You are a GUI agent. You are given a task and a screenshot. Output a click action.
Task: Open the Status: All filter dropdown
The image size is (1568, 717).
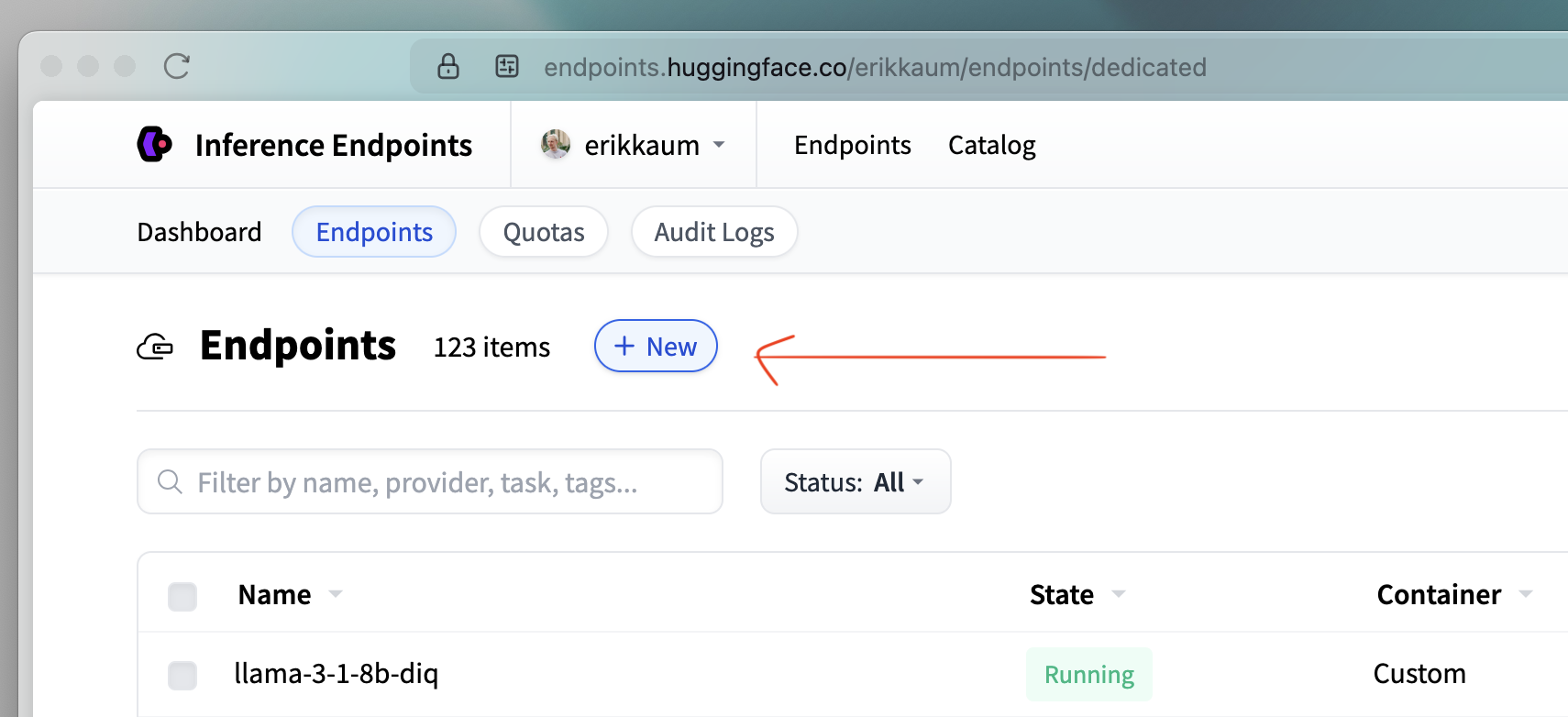856,481
